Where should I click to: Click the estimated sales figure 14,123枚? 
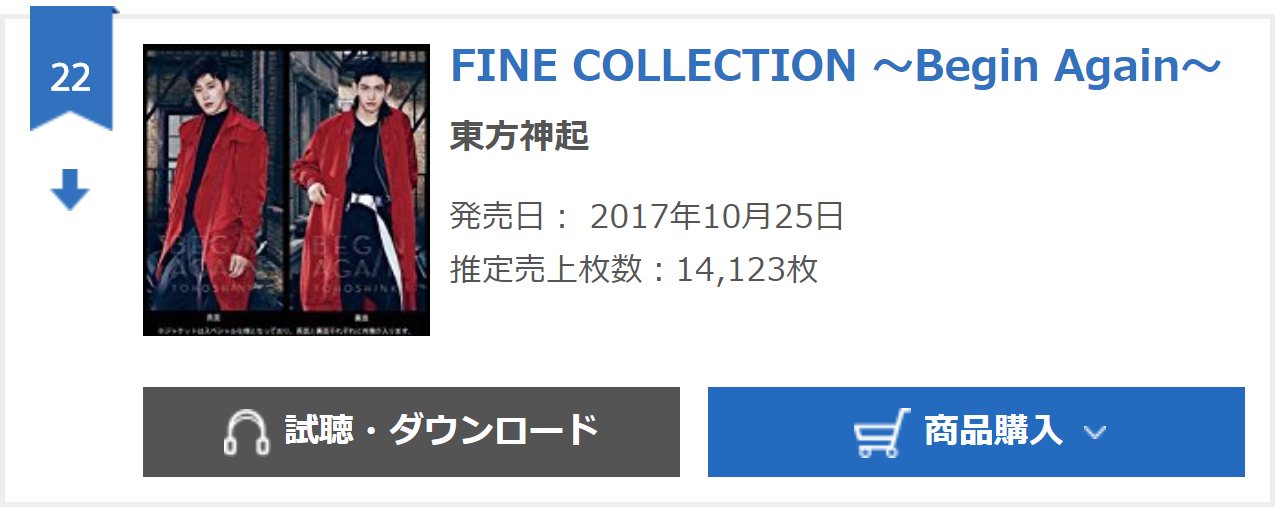[x=748, y=269]
